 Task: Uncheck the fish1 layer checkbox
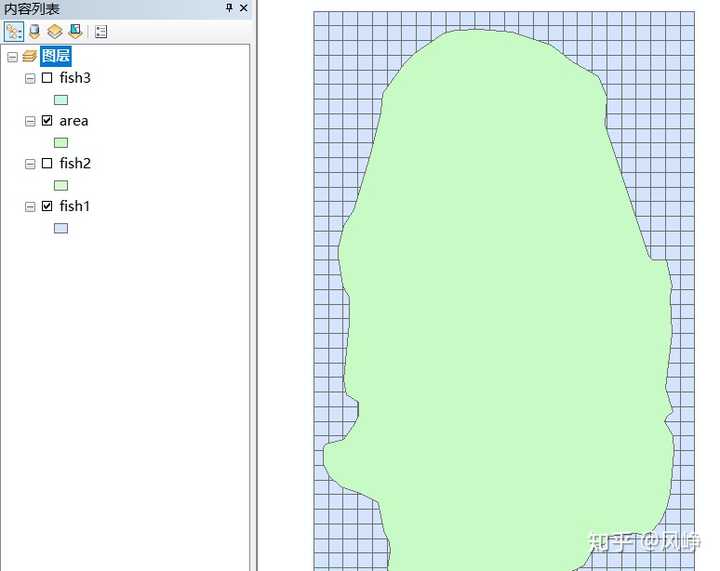(47, 206)
